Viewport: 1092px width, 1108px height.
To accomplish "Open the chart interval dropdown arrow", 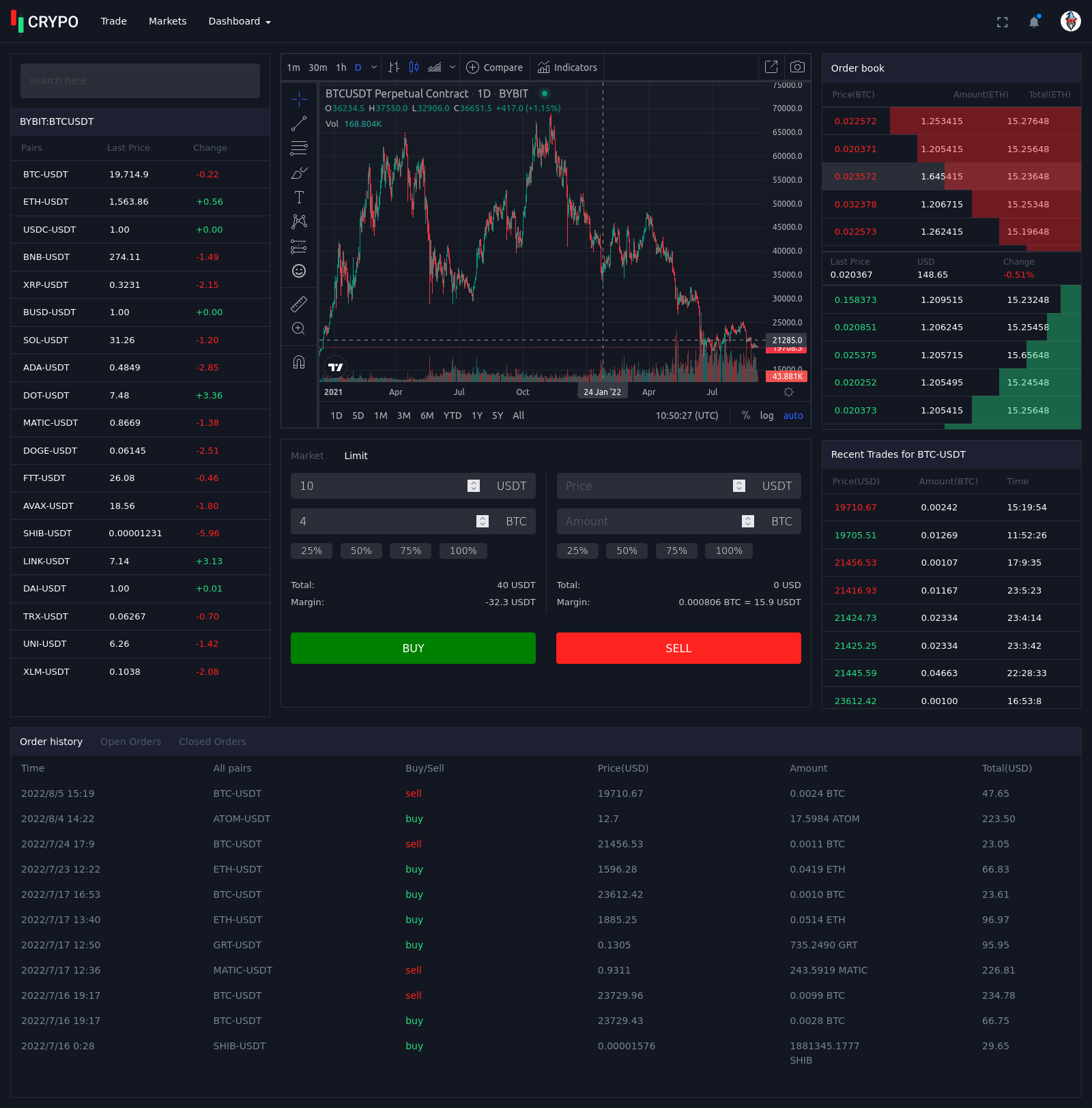I will point(373,68).
